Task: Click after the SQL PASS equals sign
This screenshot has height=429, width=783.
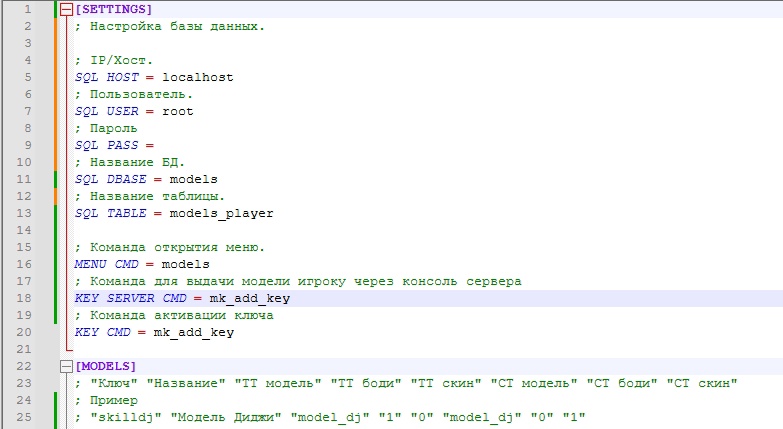Action: 158,145
